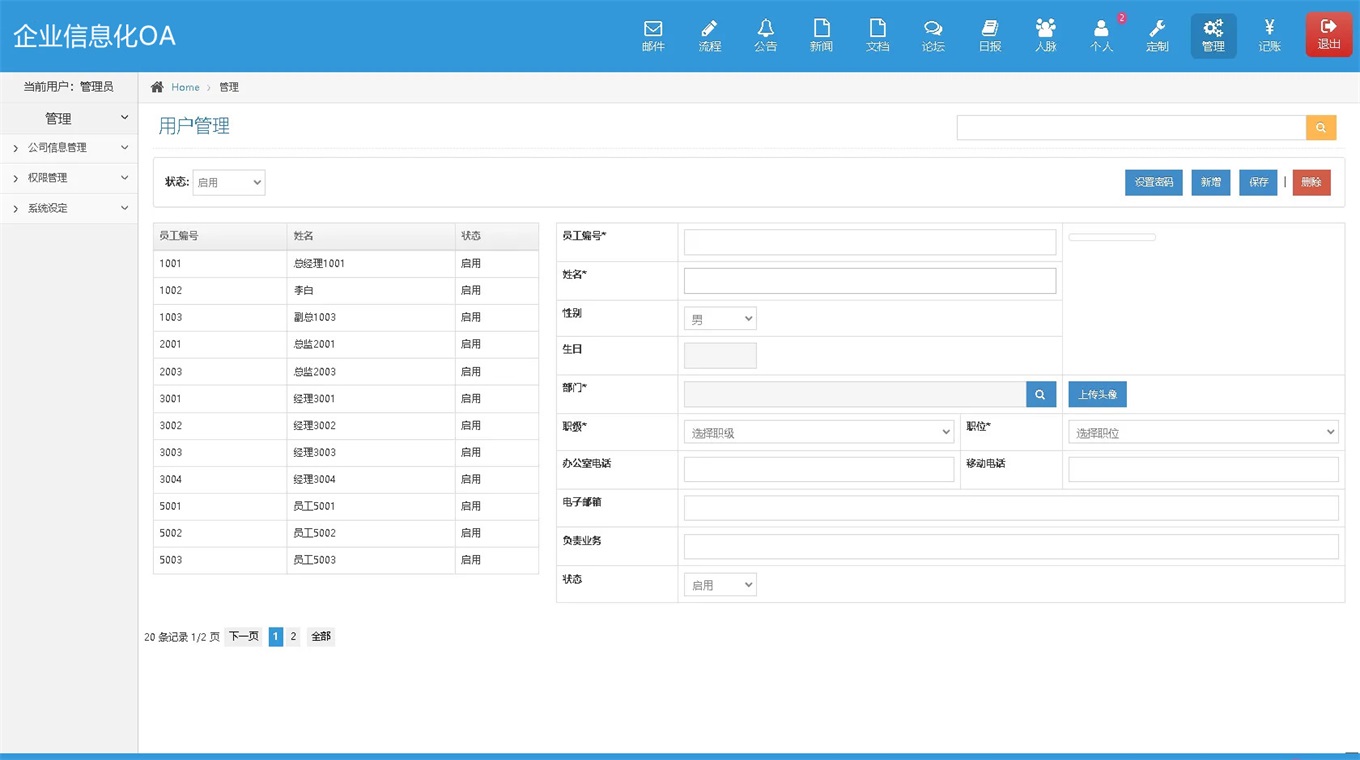Screen dimensions: 1360x760
Task: Open the 选择职位 dropdown
Action: pyautogui.click(x=1203, y=433)
